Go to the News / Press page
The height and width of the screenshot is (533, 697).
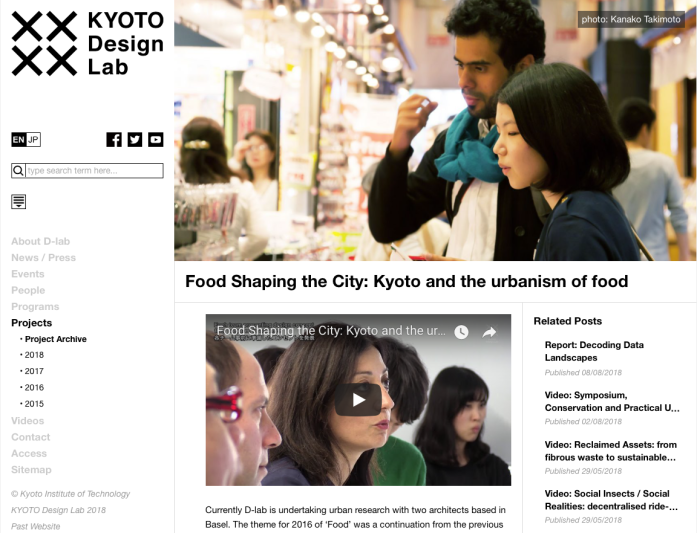tap(44, 258)
